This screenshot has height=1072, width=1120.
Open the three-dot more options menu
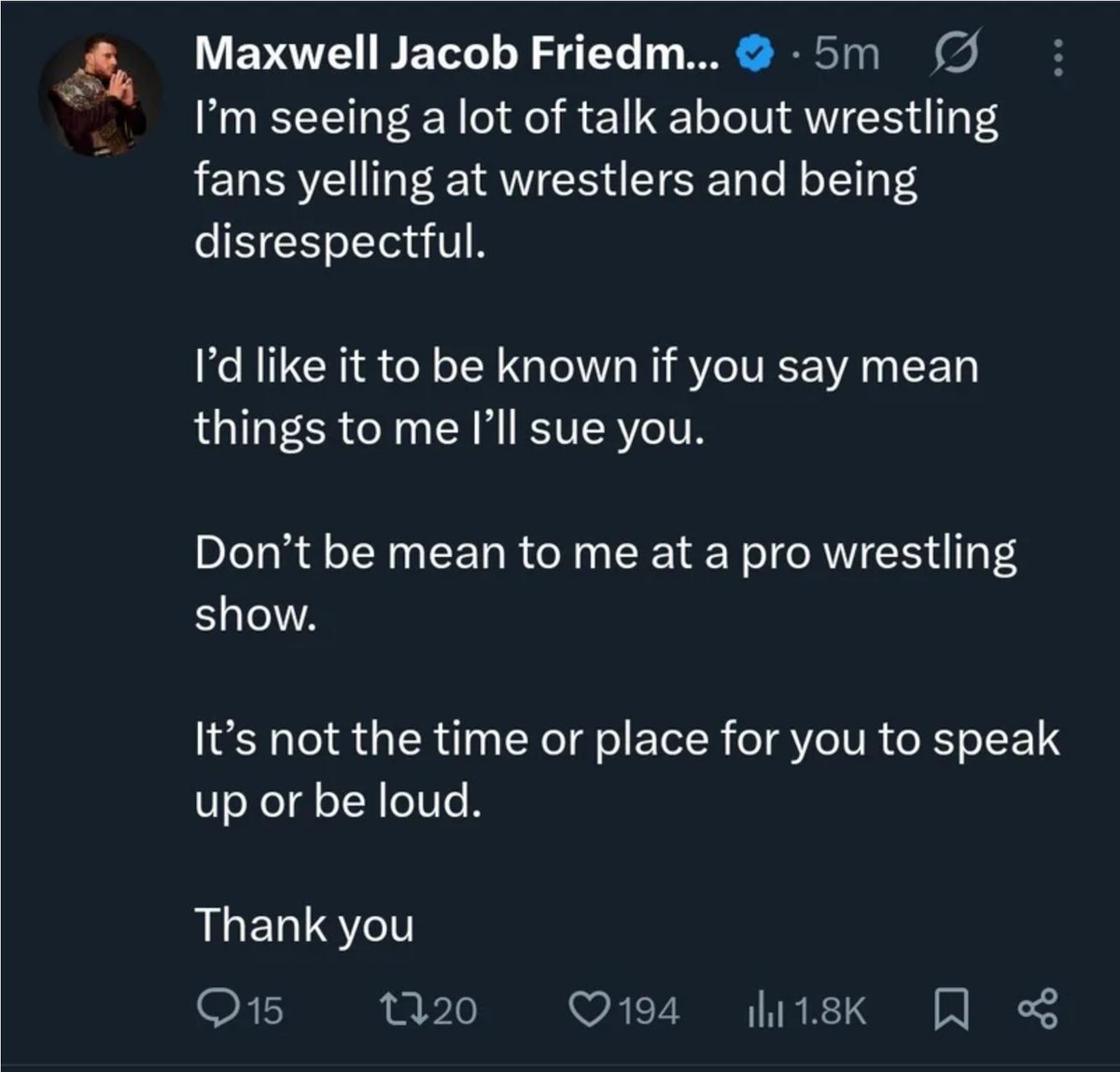(1057, 57)
